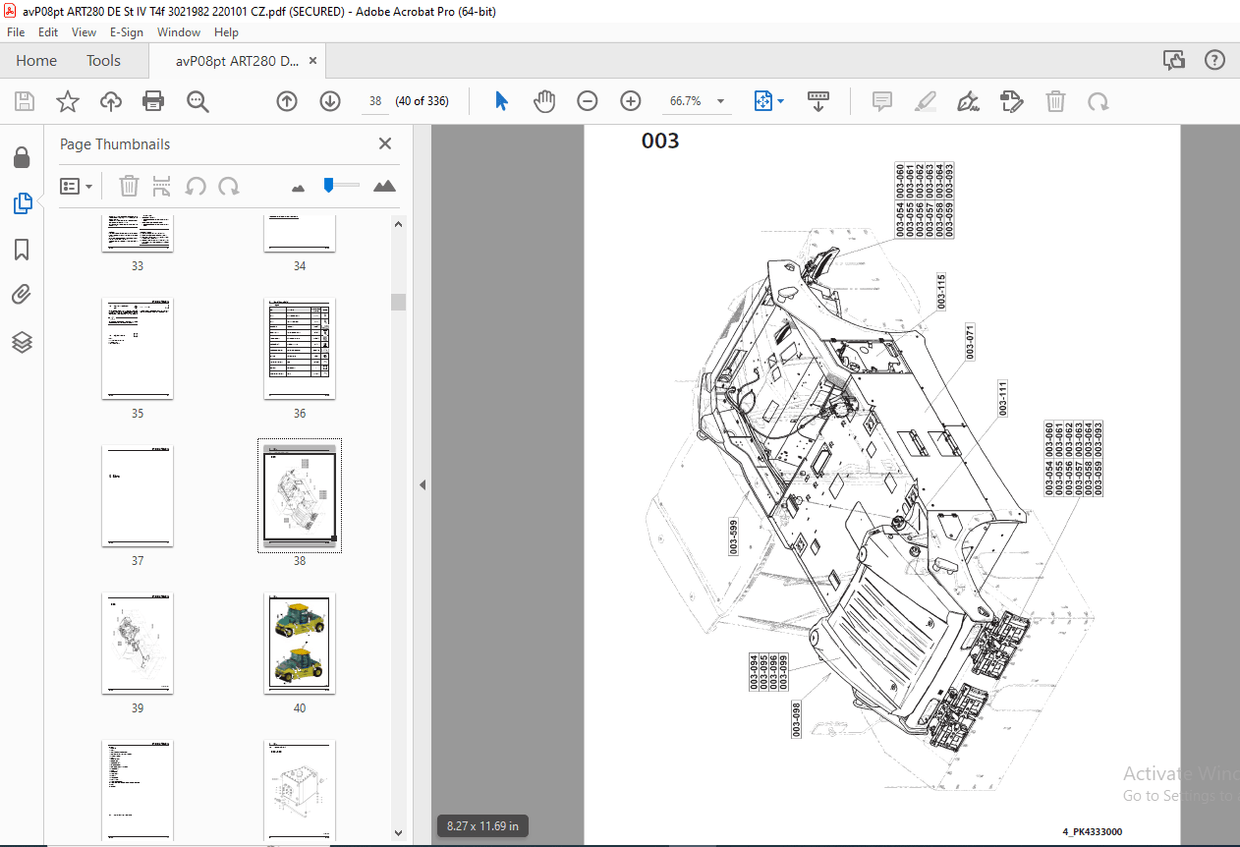Add a comment with sticky note tool

point(882,101)
